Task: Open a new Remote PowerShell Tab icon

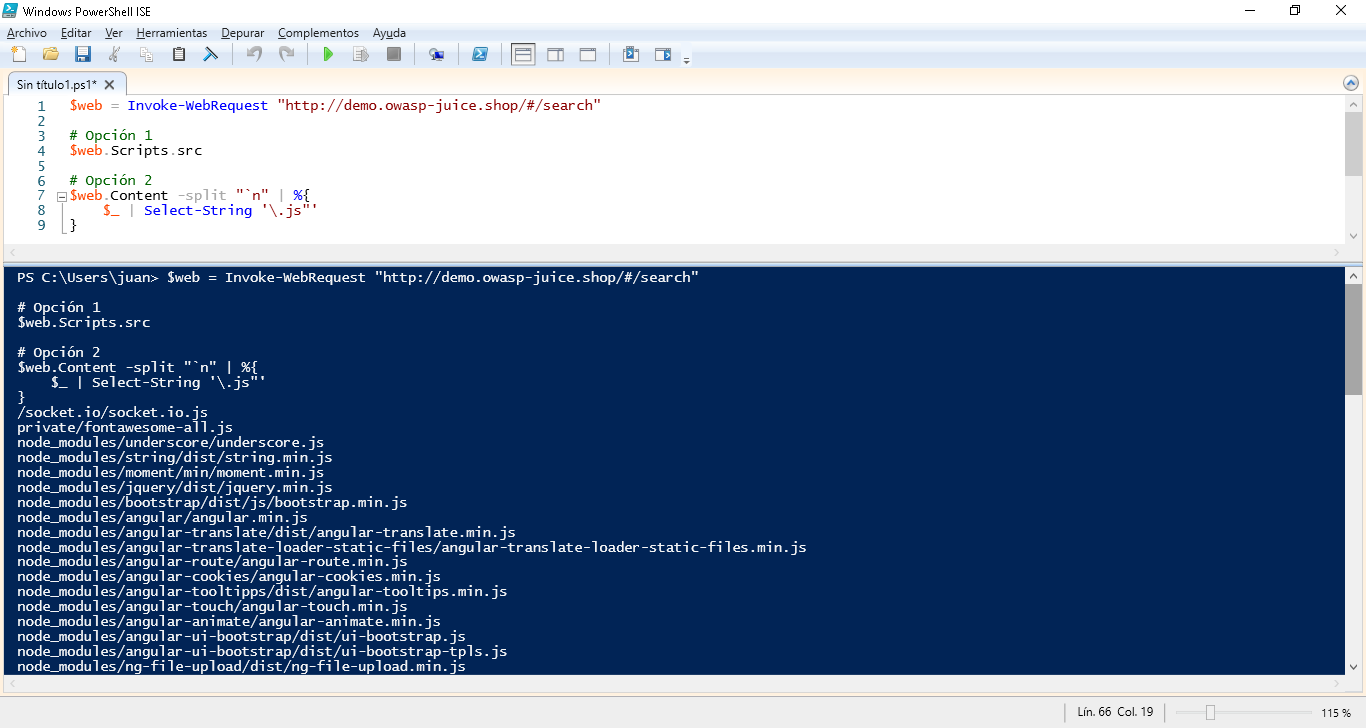Action: [x=436, y=54]
